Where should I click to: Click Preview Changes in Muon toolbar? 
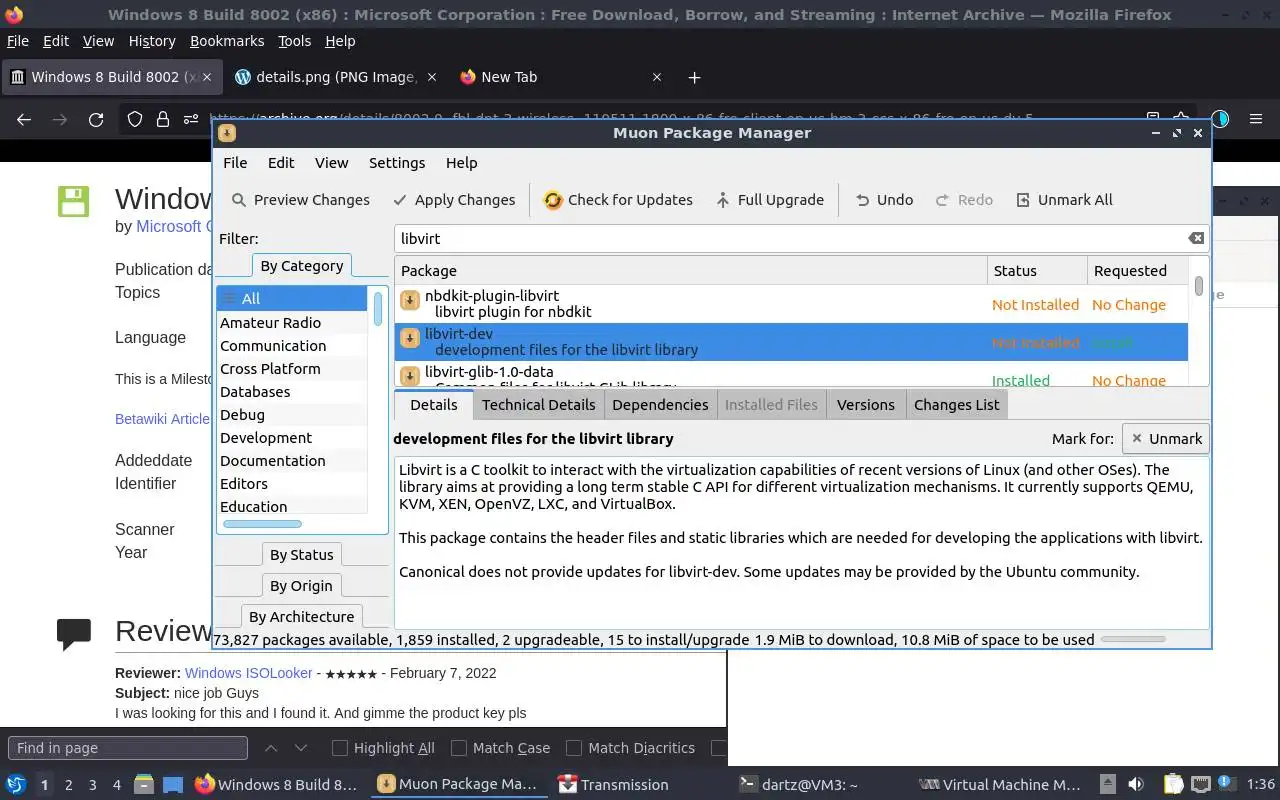[300, 200]
